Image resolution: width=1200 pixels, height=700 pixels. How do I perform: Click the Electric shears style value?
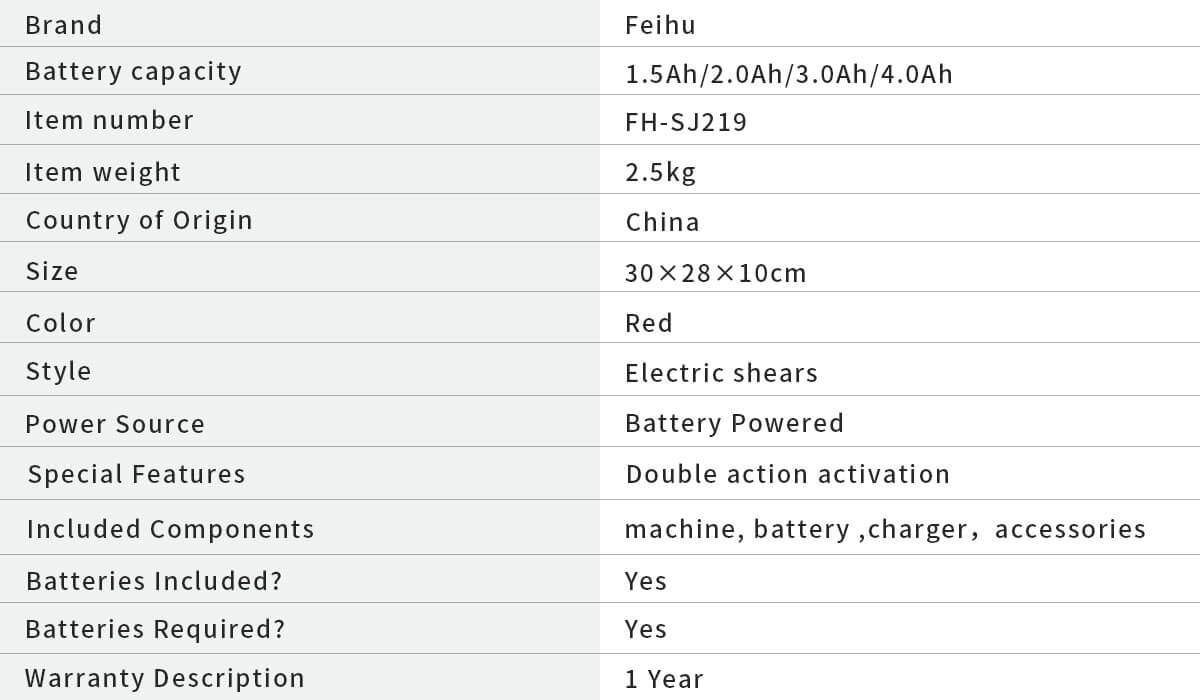point(721,373)
